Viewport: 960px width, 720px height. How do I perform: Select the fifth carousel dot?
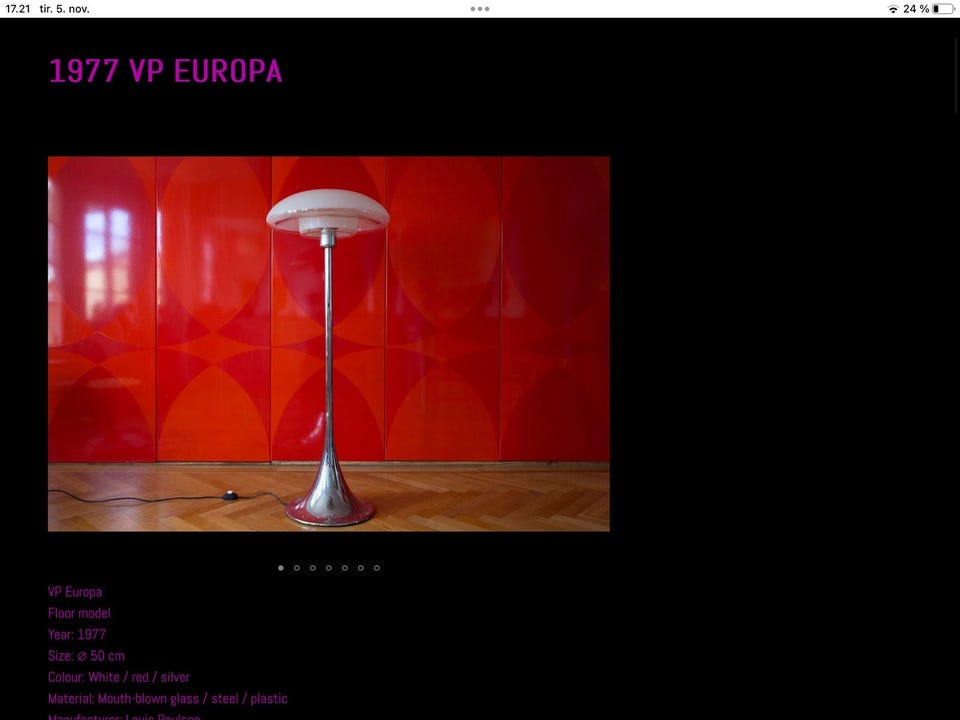pyautogui.click(x=345, y=568)
